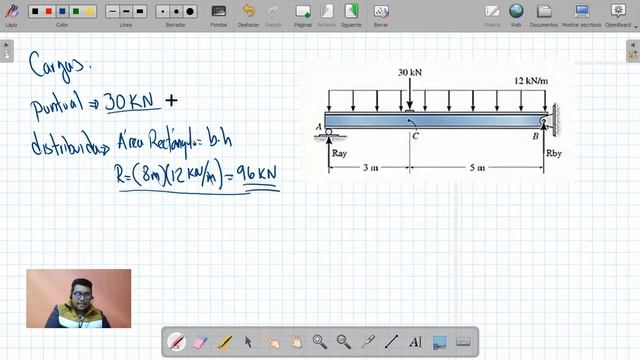Switch to Pizarra board mode

point(492,11)
